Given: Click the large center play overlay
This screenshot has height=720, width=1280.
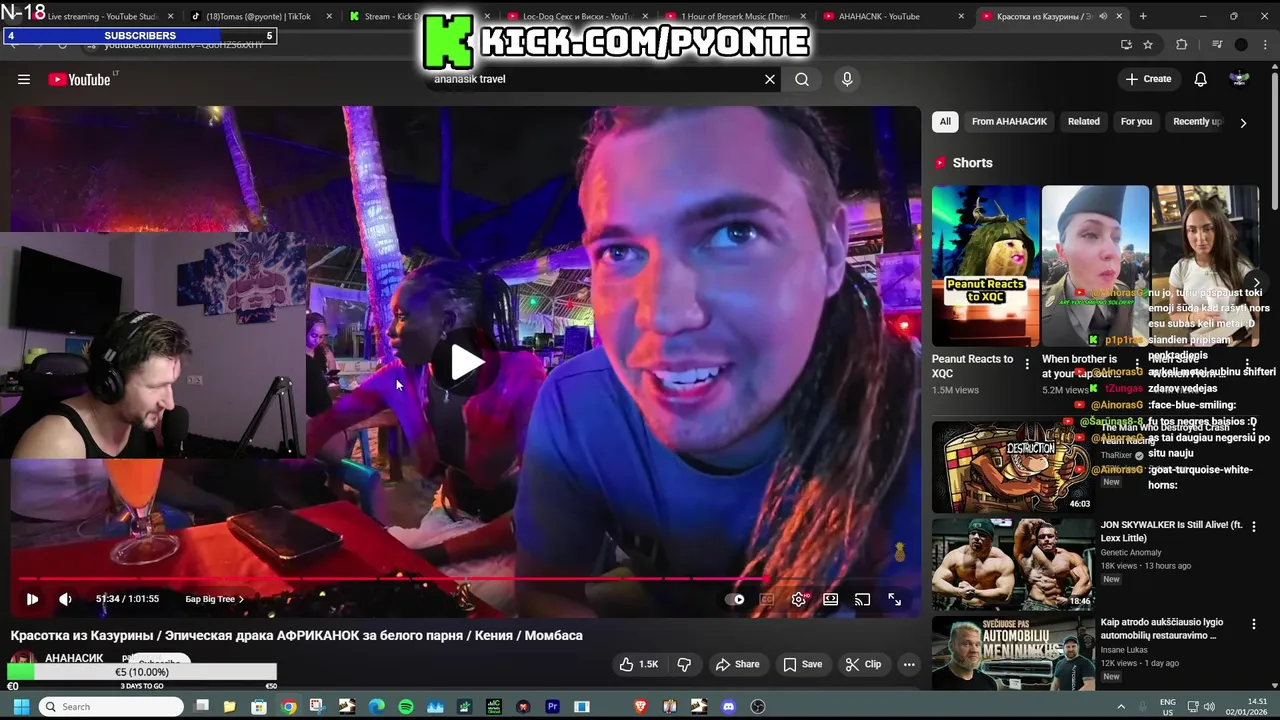Looking at the screenshot, I should point(465,362).
